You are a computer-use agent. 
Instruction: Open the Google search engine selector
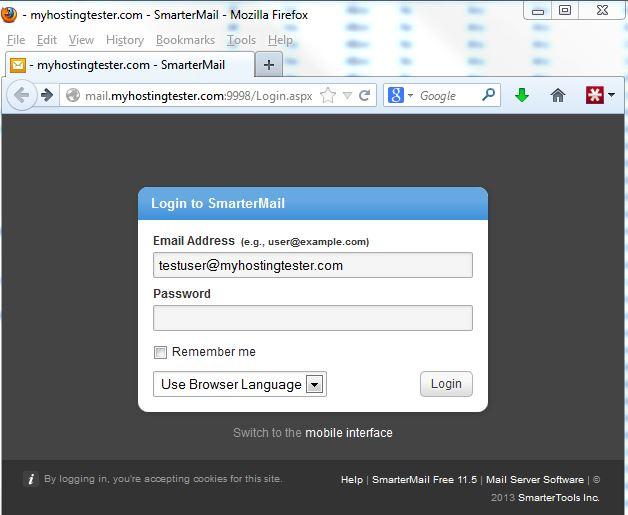click(400, 95)
